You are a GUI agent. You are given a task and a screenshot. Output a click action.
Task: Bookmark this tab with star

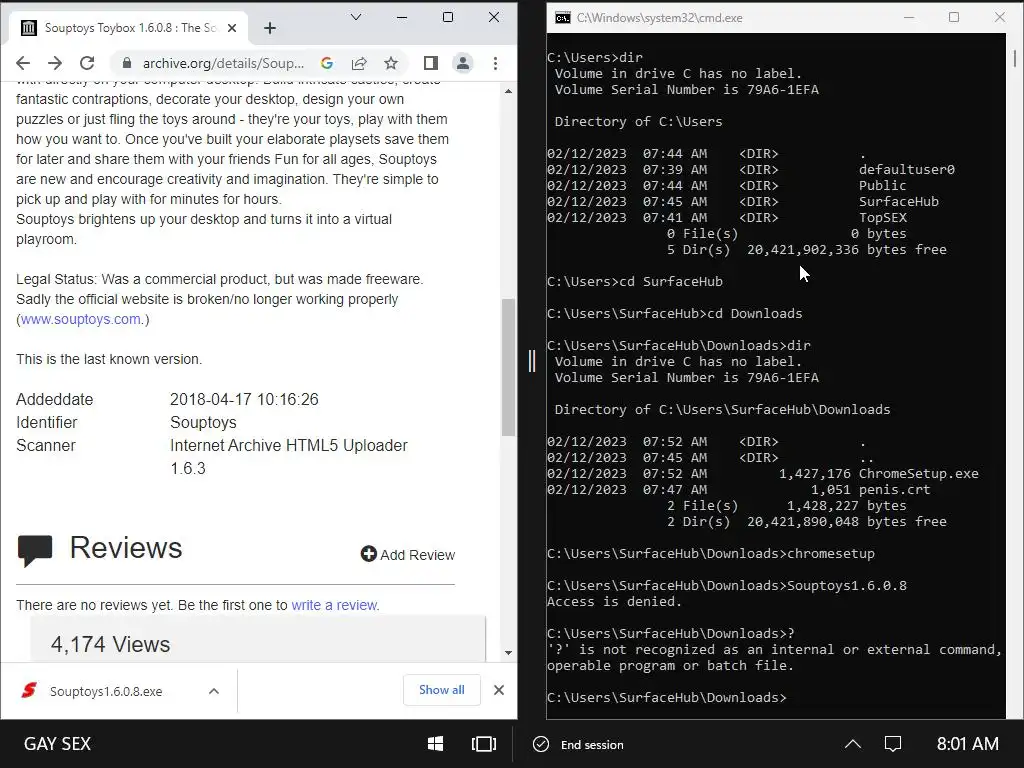point(391,63)
